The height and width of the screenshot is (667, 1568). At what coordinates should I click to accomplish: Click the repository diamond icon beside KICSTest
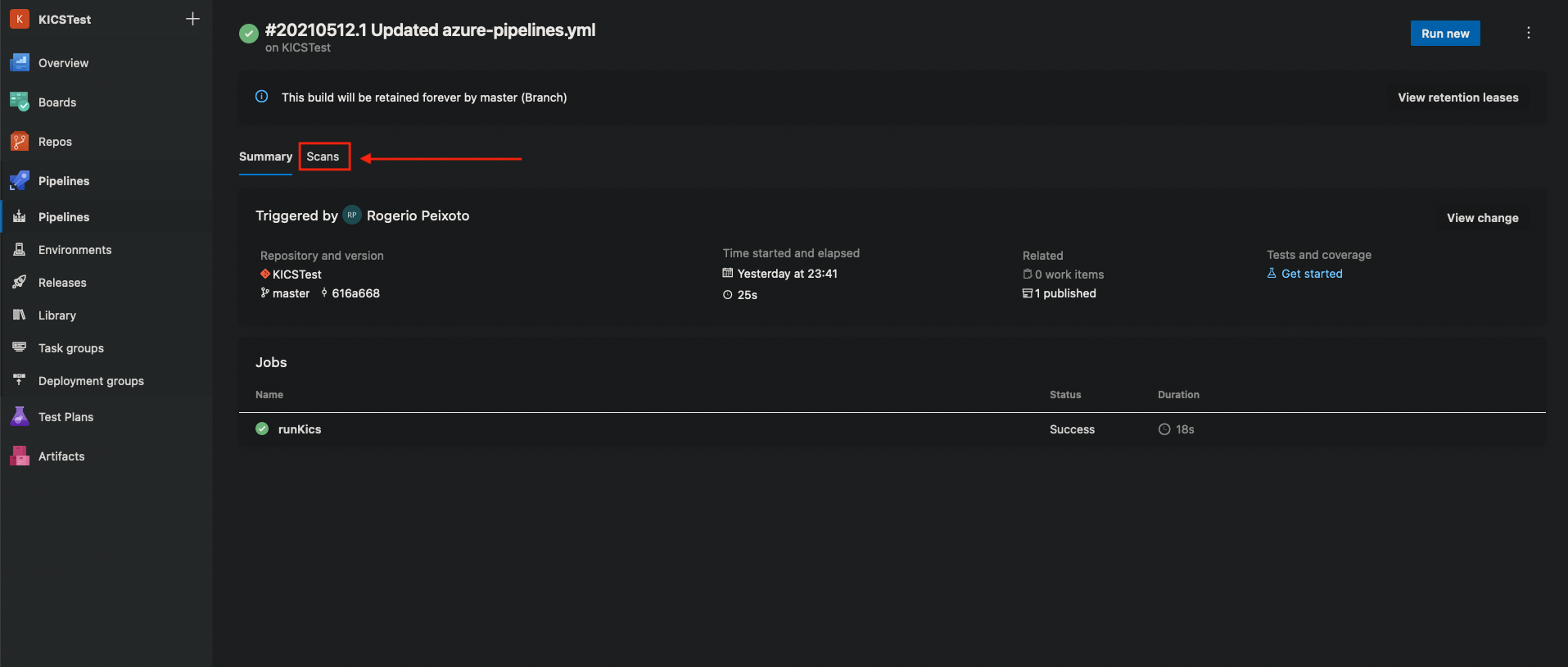[x=265, y=274]
